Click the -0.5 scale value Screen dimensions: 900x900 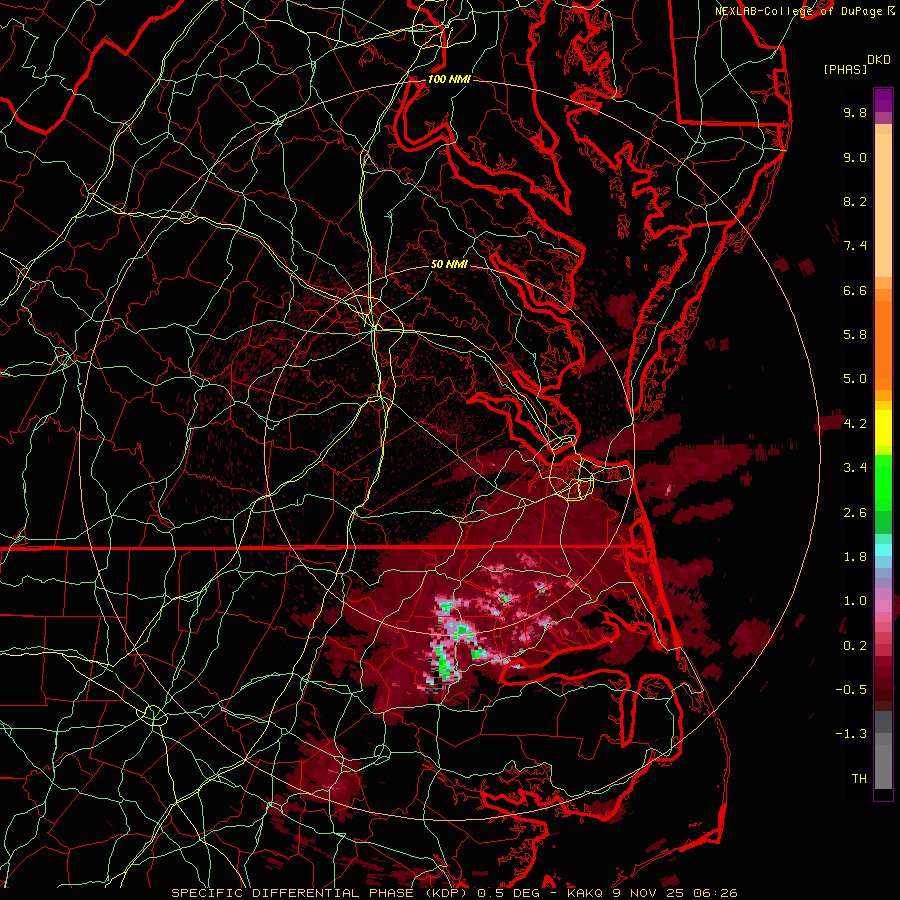[851, 690]
